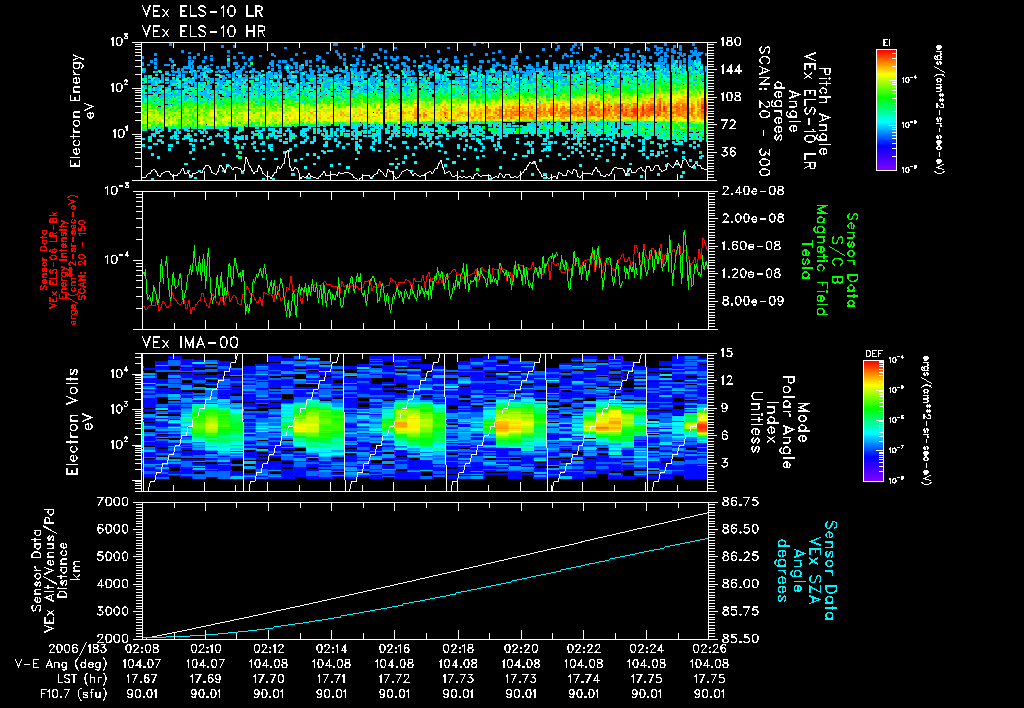Select the VEx IMA-00 panel title
Viewport: 1024px width, 708px height.
click(190, 342)
